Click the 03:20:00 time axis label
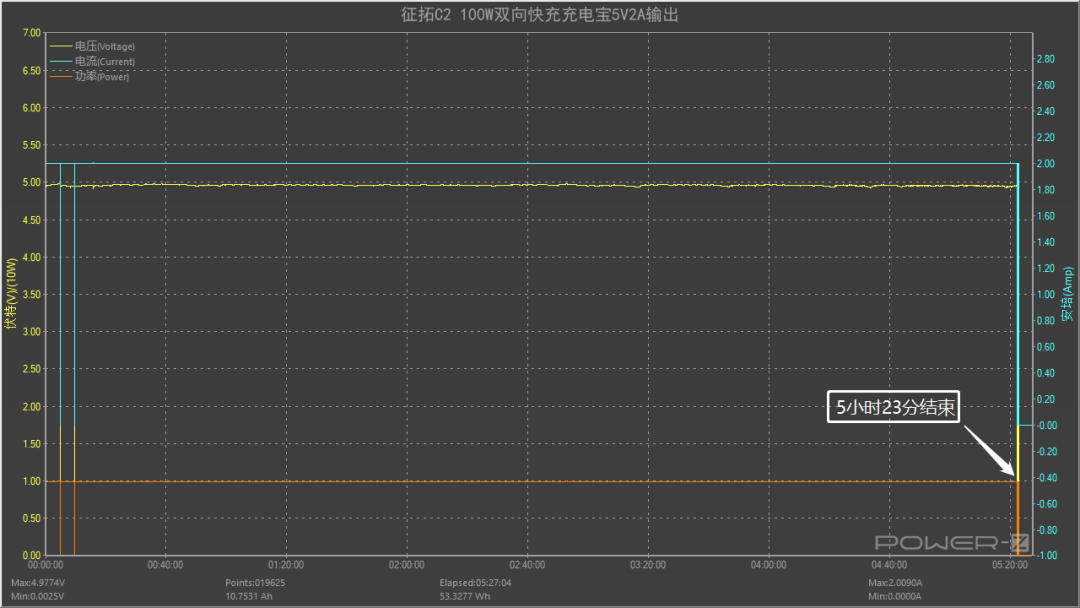 (x=648, y=565)
